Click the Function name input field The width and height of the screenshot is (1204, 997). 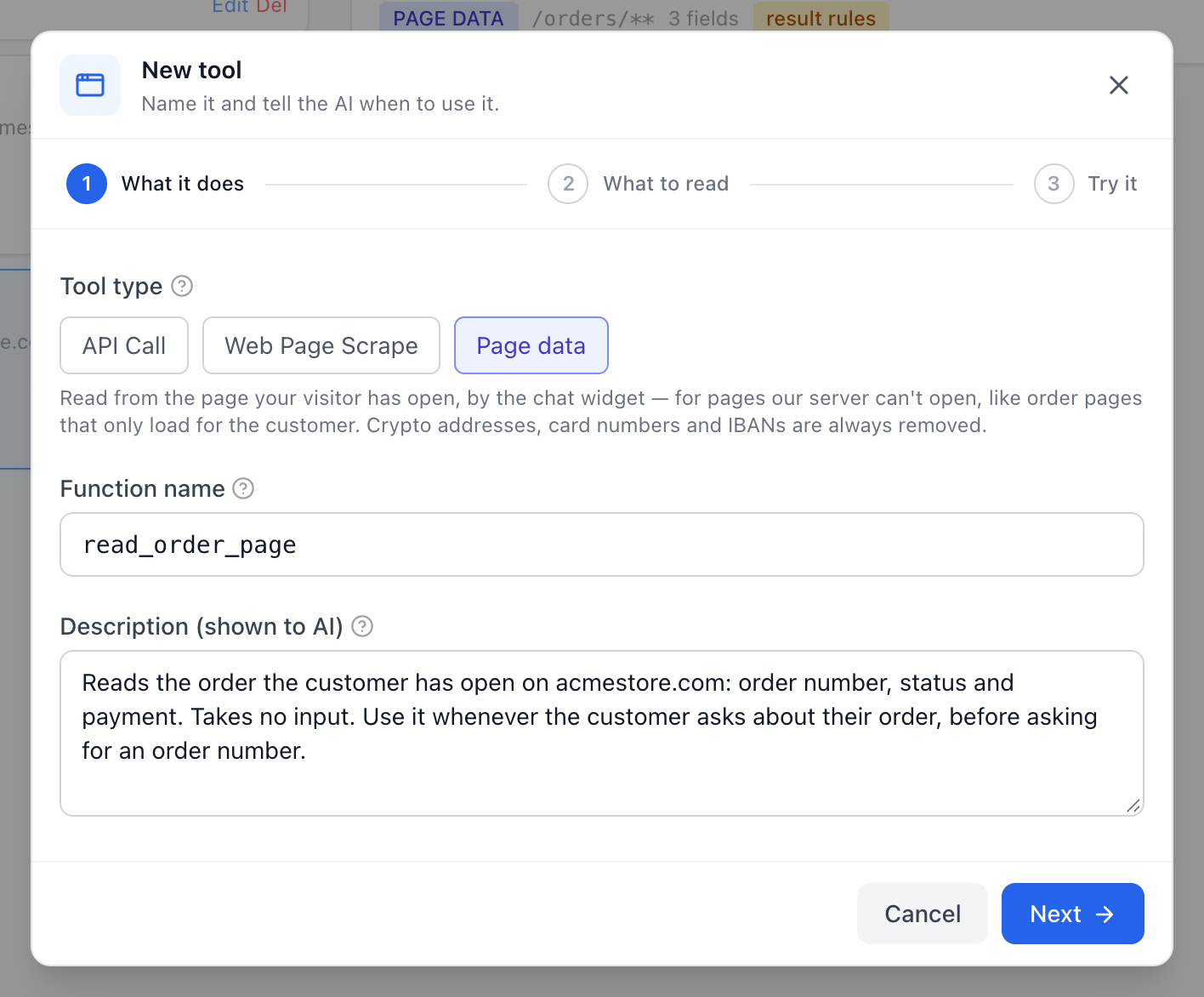pos(602,544)
